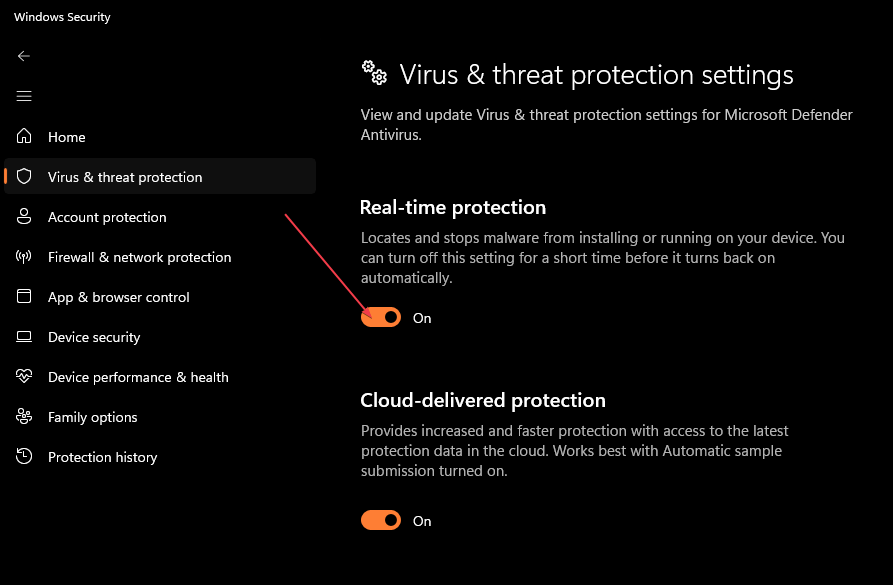The width and height of the screenshot is (893, 585).
Task: Select Home from the sidebar
Action: tap(67, 136)
